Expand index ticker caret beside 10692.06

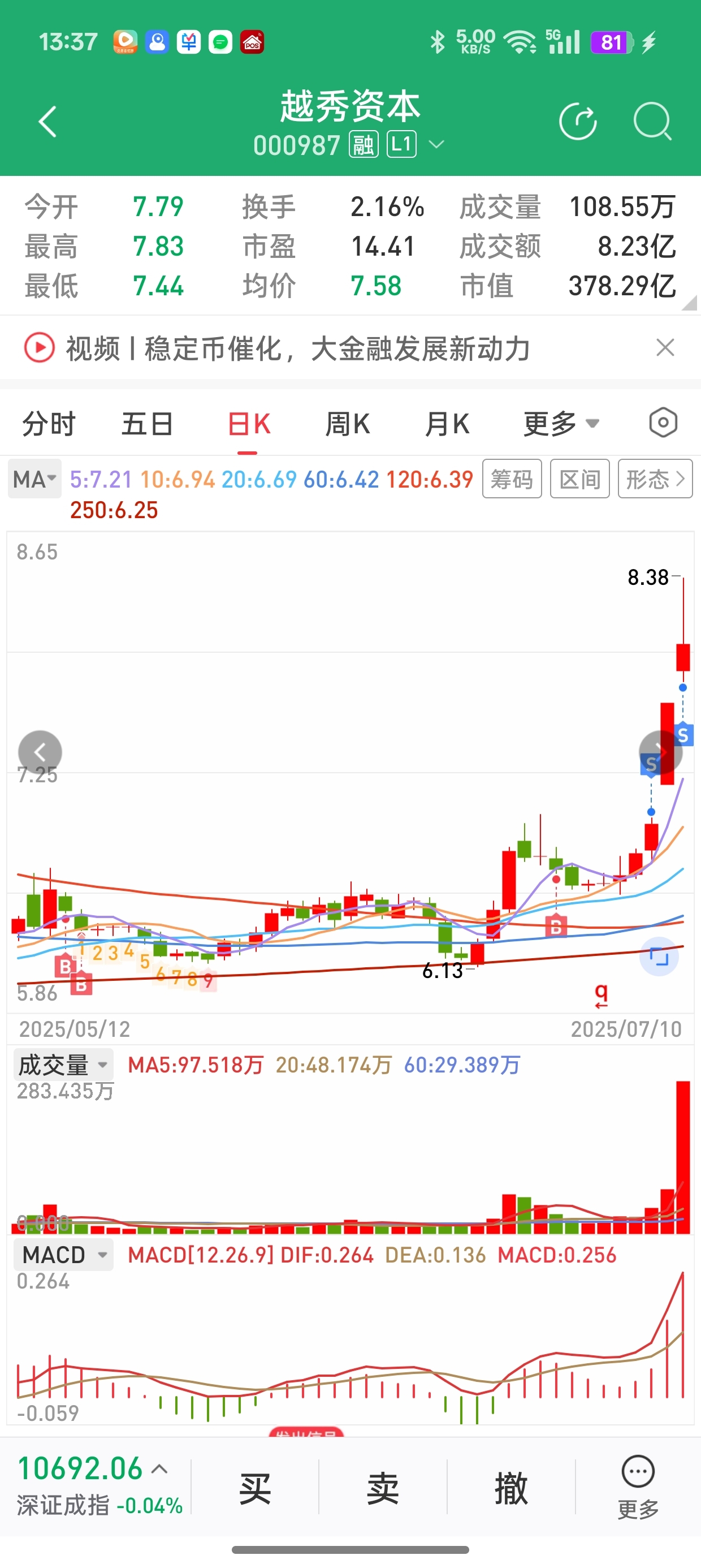(x=159, y=1469)
